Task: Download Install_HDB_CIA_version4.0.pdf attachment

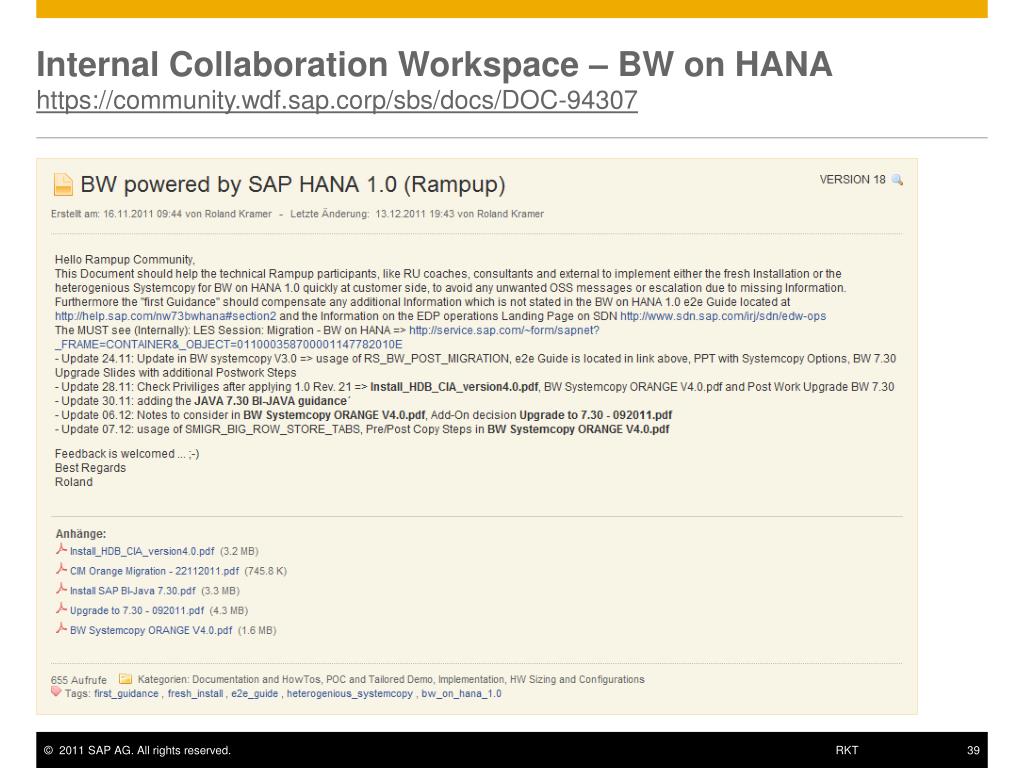Action: (x=142, y=551)
